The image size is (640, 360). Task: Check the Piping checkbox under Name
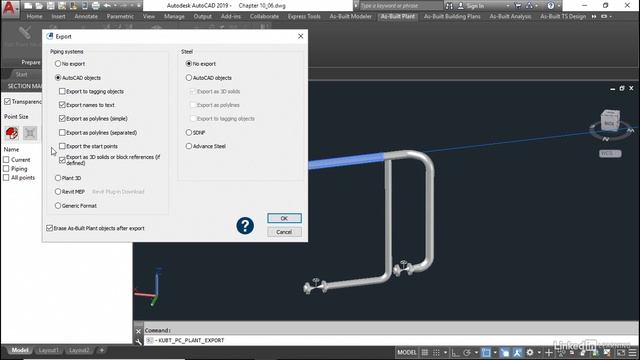(x=6, y=169)
